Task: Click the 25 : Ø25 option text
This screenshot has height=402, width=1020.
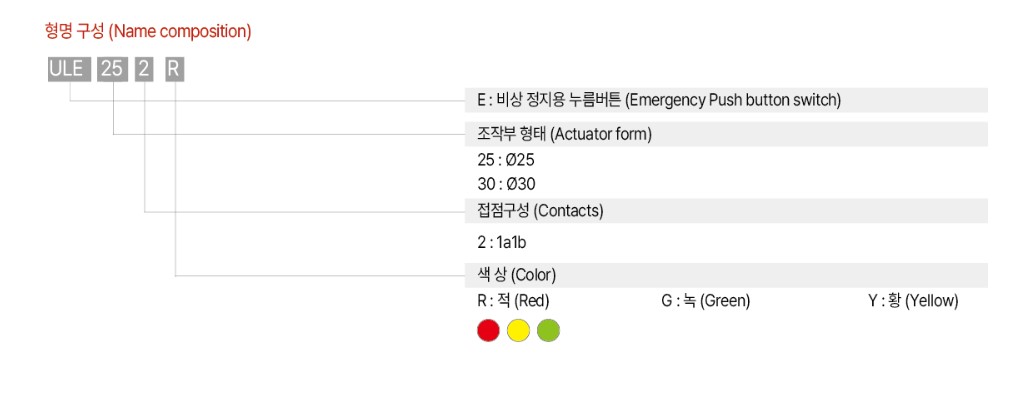Action: tap(505, 160)
